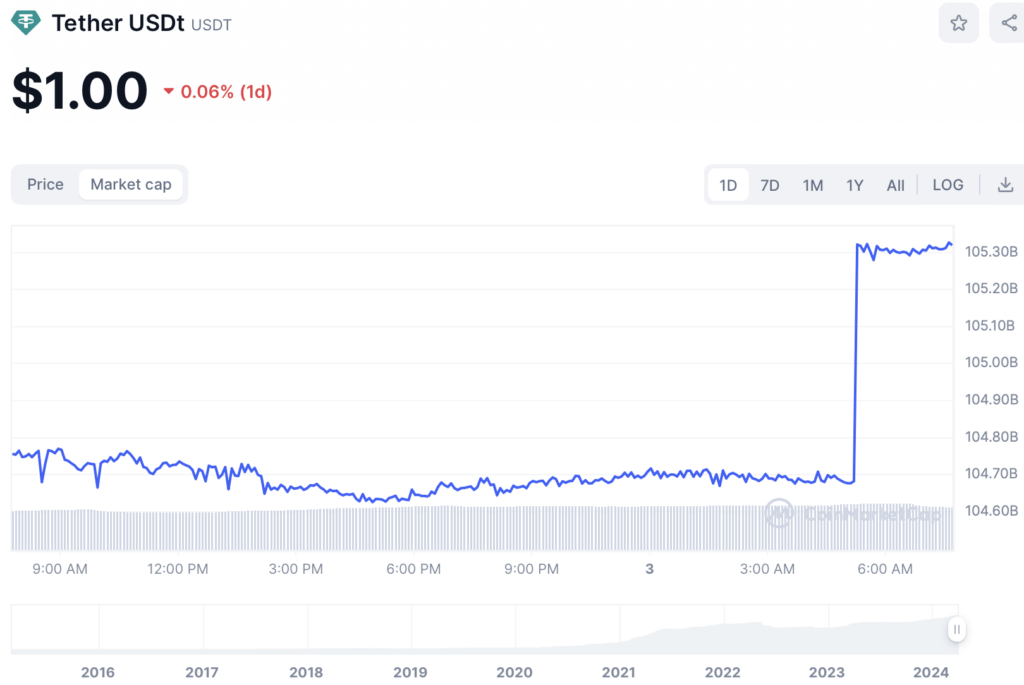Click the 2024 year on timeline
1024x685 pixels.
click(931, 673)
